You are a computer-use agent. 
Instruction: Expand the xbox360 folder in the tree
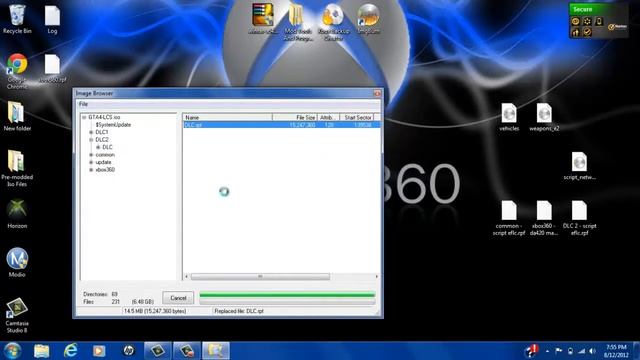[x=91, y=170]
